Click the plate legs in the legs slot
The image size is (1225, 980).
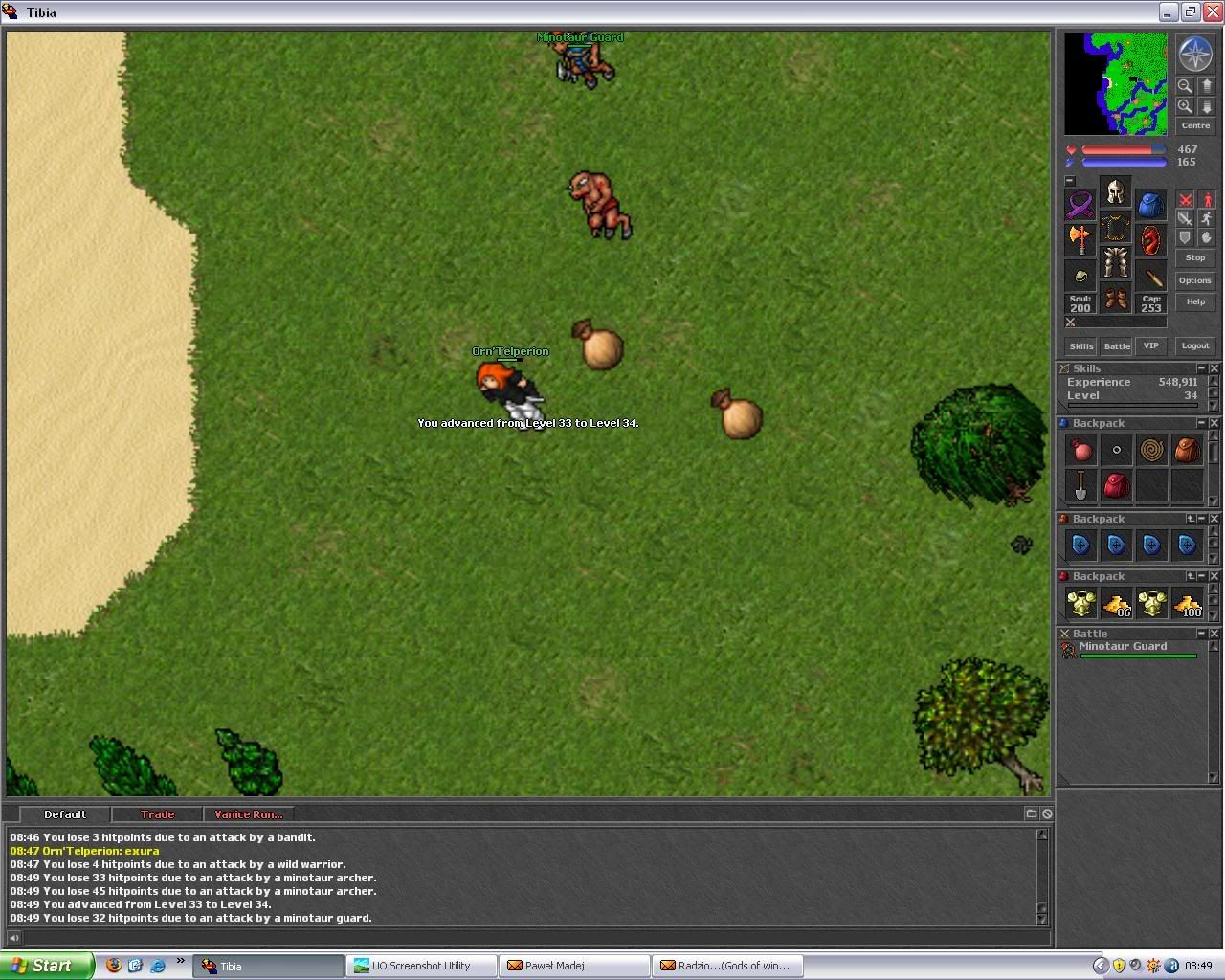[1115, 263]
